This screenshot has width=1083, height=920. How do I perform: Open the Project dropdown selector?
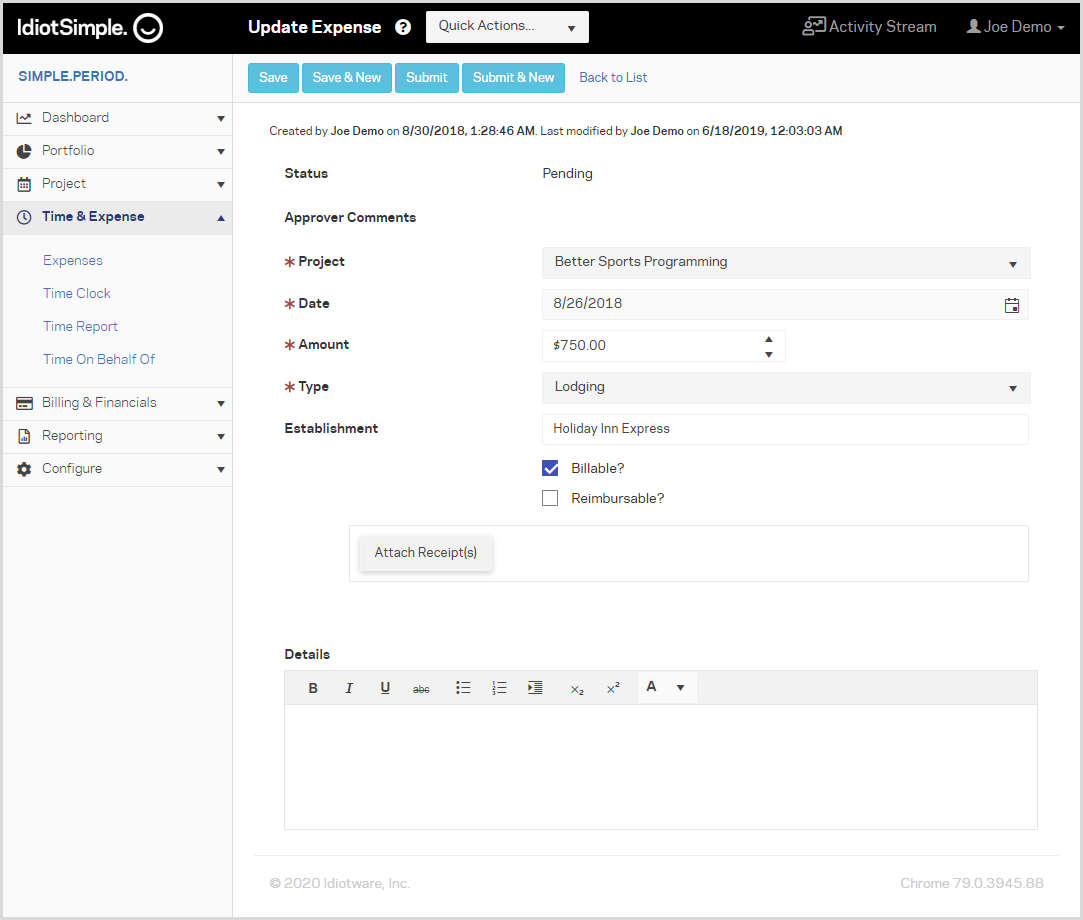(x=785, y=262)
